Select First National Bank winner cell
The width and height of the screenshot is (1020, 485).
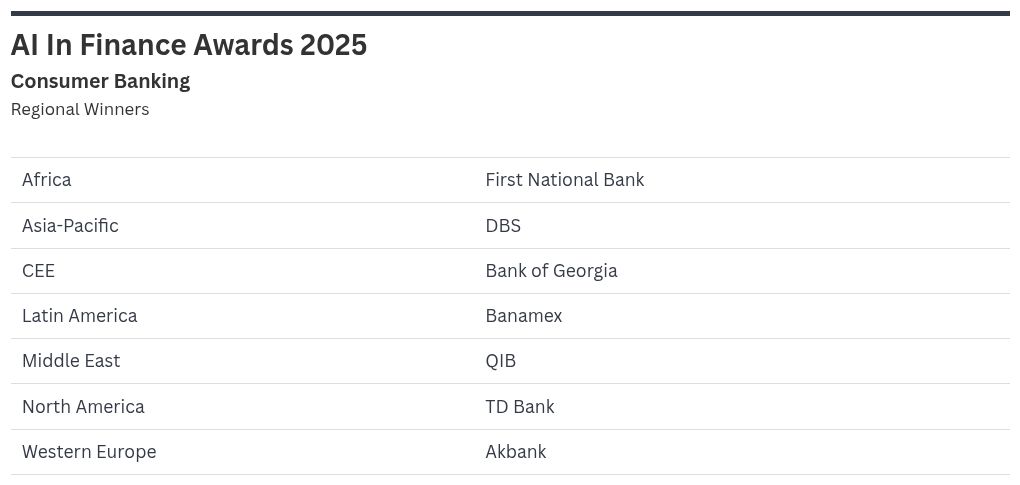click(564, 180)
